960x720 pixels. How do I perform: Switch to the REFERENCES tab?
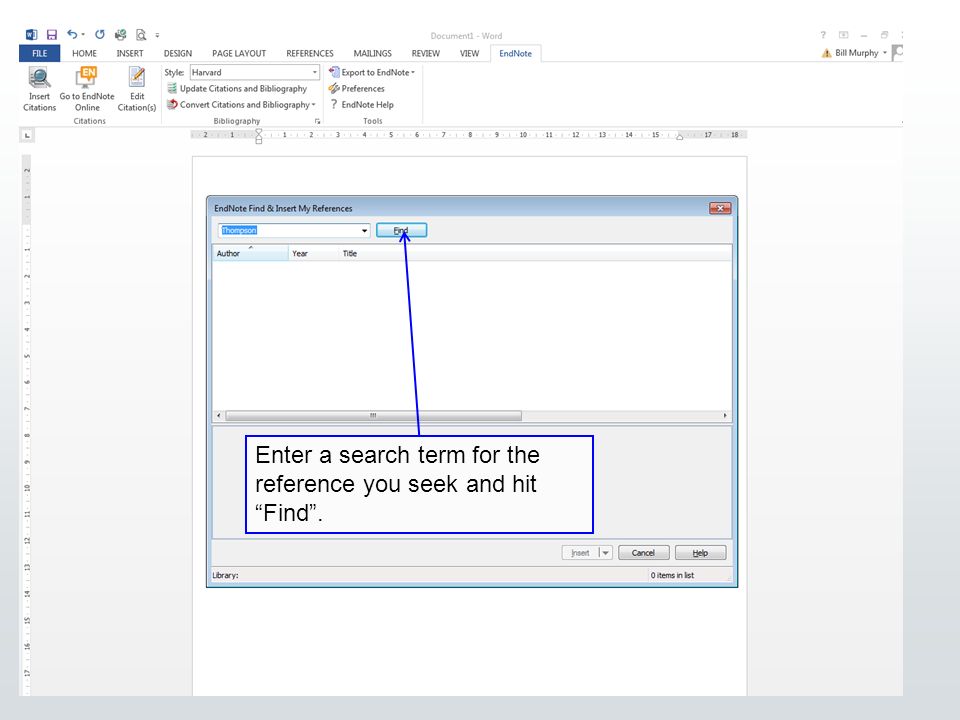click(x=310, y=53)
